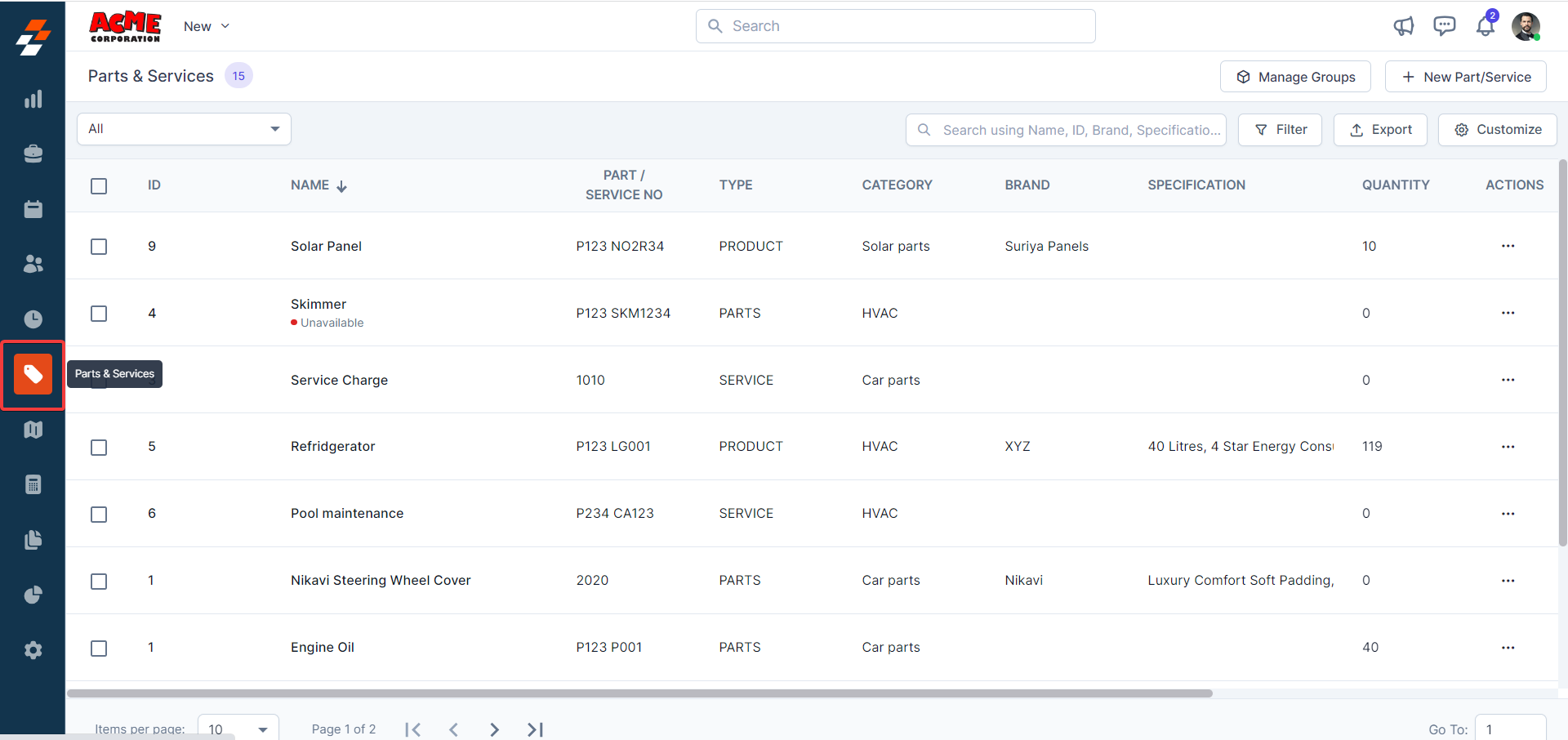Click the Manage Groups button

click(1295, 77)
